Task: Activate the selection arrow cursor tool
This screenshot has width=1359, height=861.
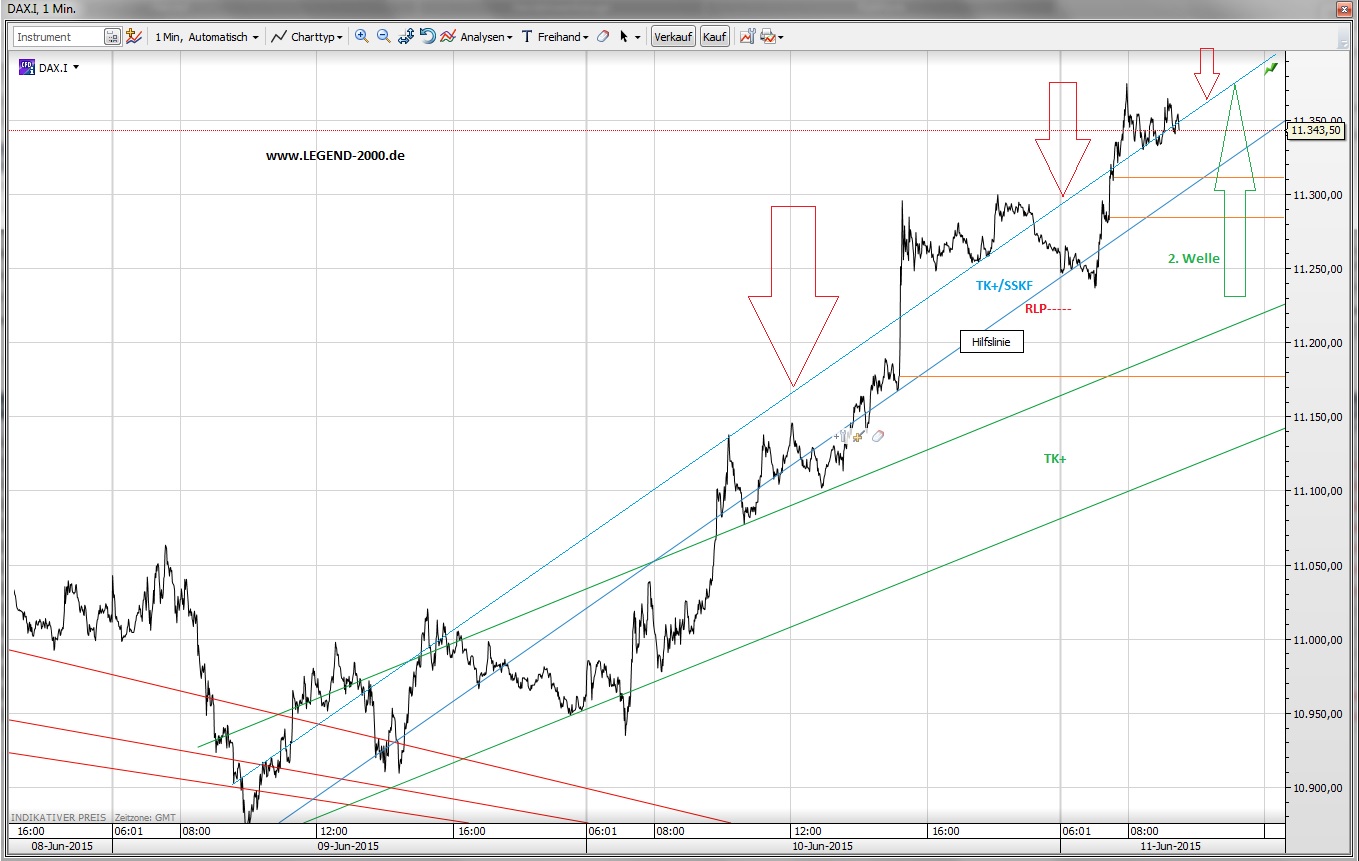Action: point(622,36)
